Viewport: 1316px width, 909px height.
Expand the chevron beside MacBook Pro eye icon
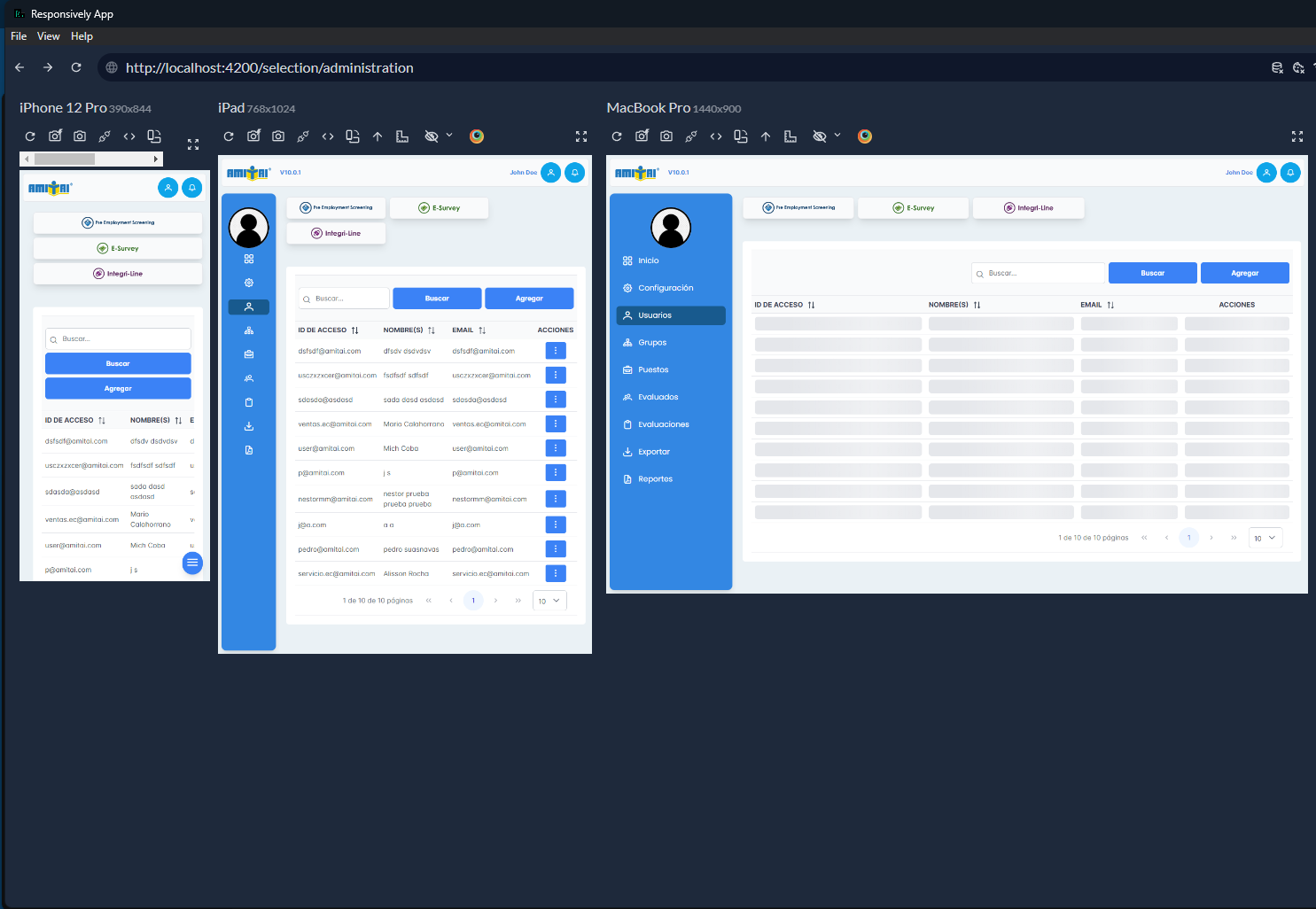point(837,136)
